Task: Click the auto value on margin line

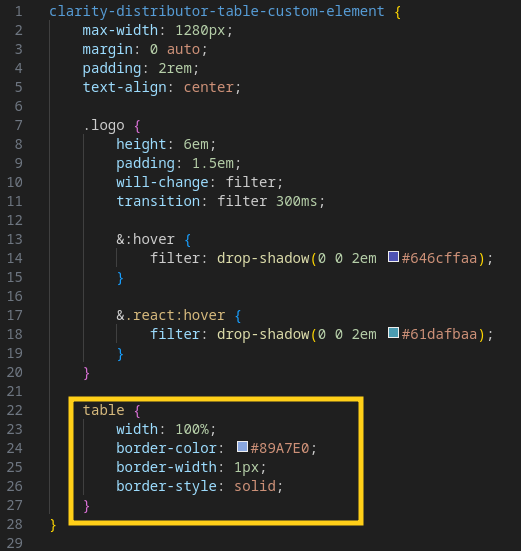Action: (x=183, y=50)
